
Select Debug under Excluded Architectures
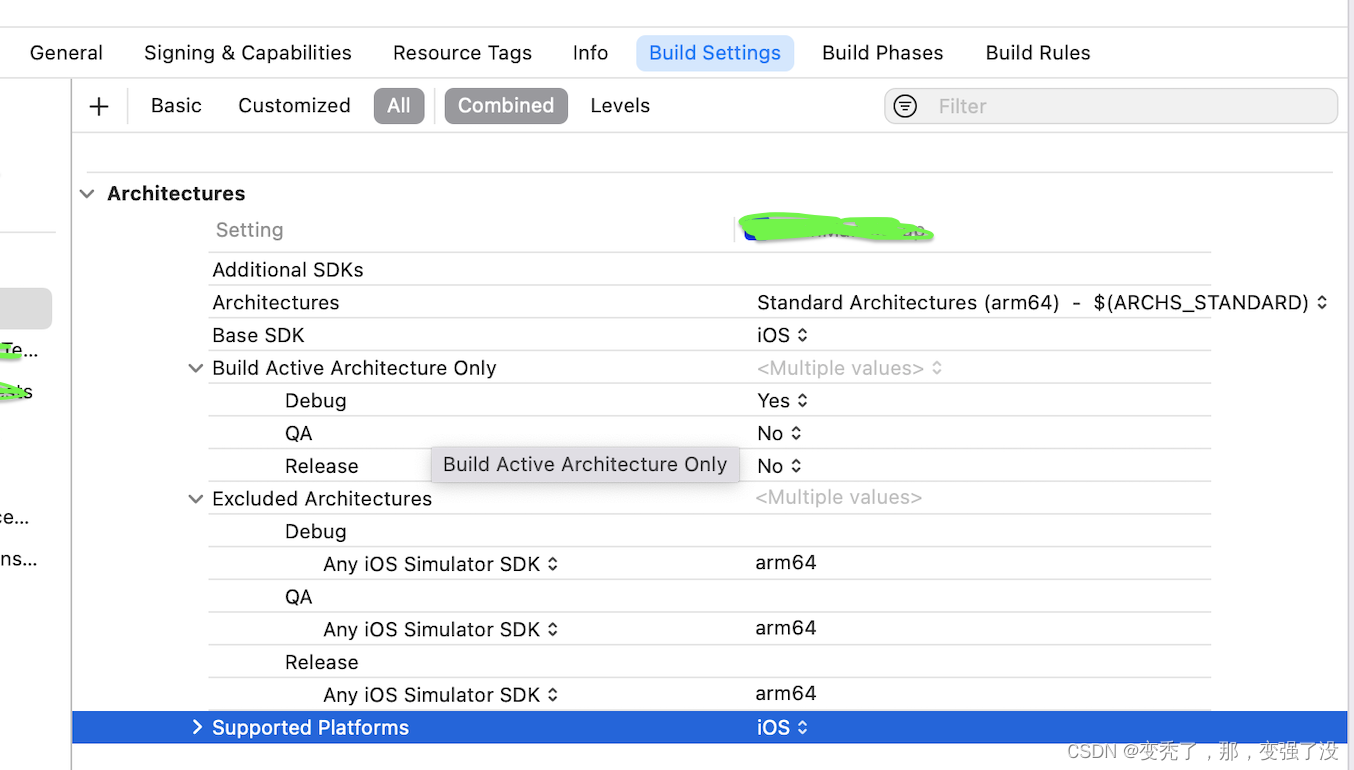pos(316,532)
